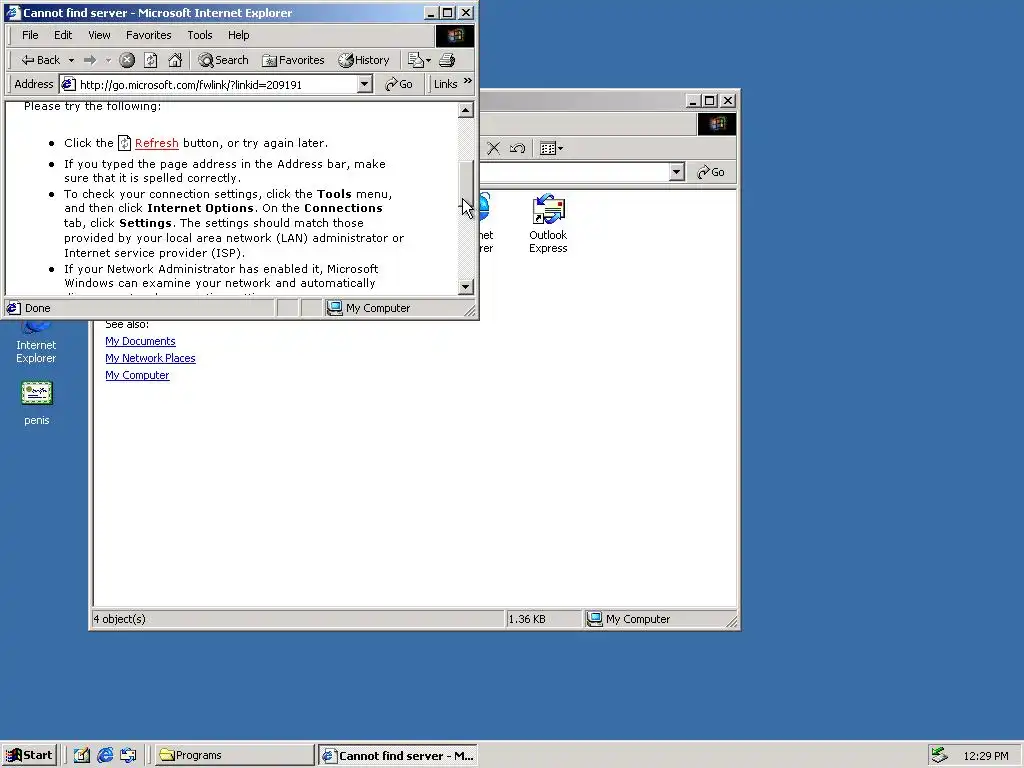
Task: Expand the Internet Explorer address bar dropdown
Action: click(x=365, y=84)
